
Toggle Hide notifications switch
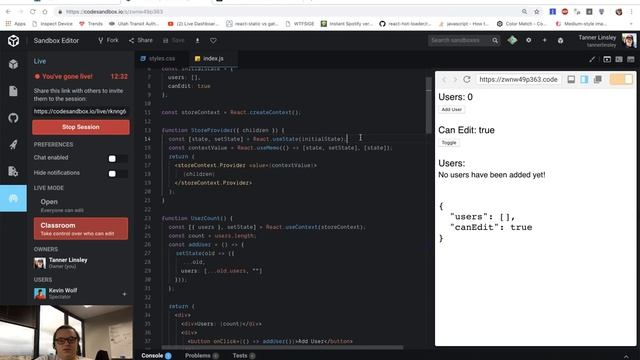click(x=118, y=174)
